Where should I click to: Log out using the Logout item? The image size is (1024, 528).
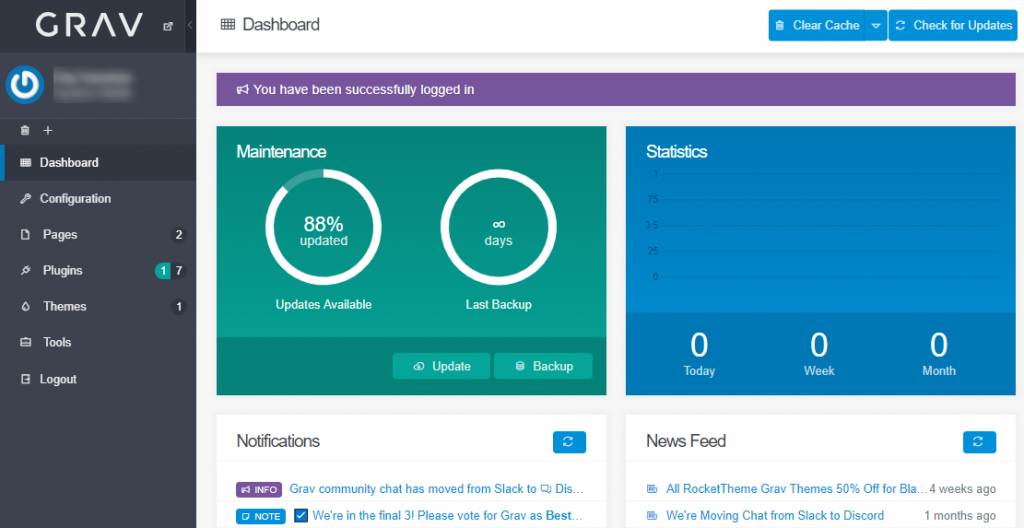point(58,380)
